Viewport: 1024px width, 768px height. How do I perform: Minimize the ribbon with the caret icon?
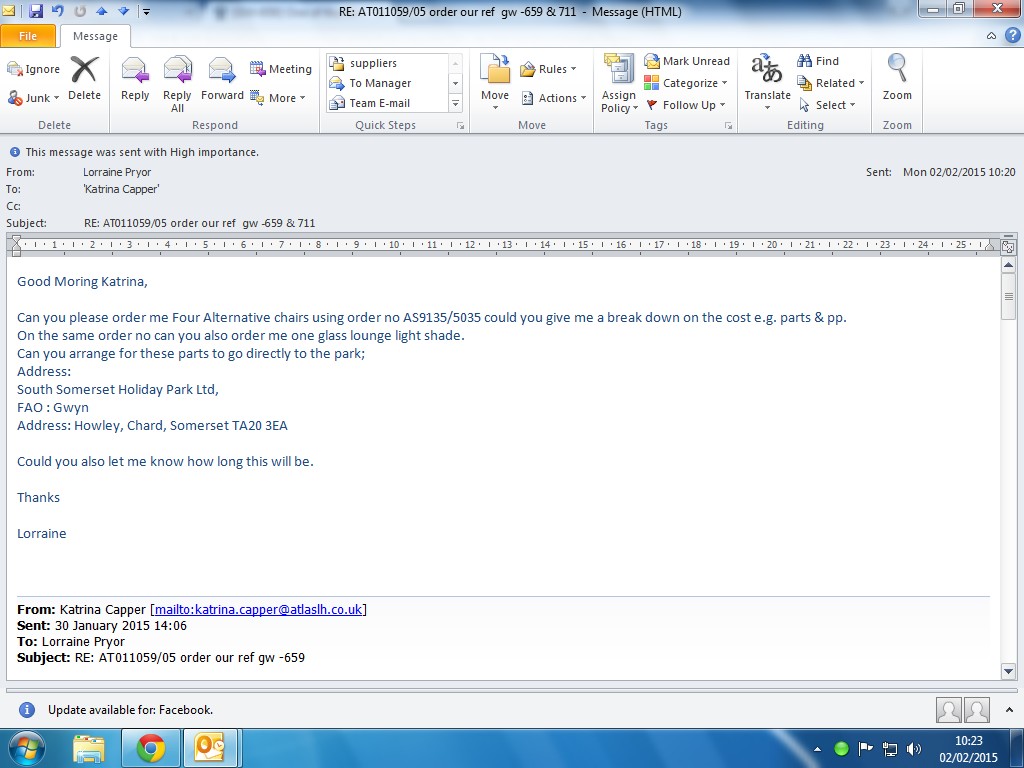(x=991, y=36)
